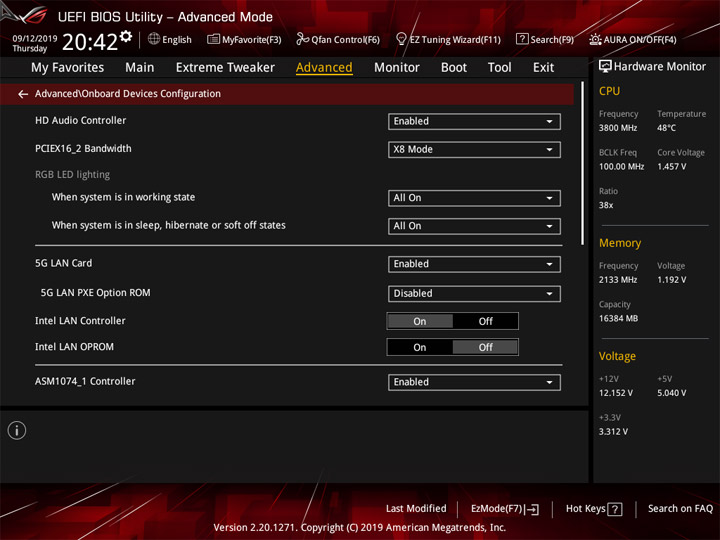Select the ASM1074_1 Controller label
720x540 pixels.
tap(85, 382)
